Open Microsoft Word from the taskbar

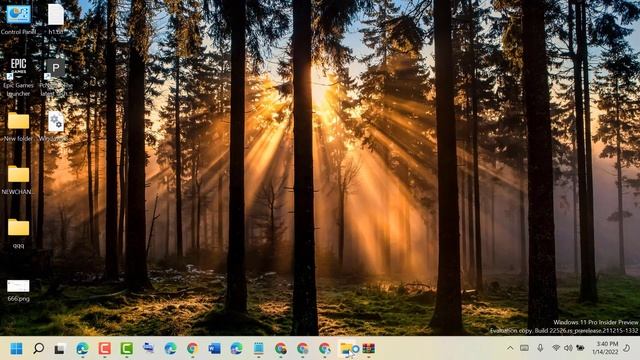pos(214,349)
